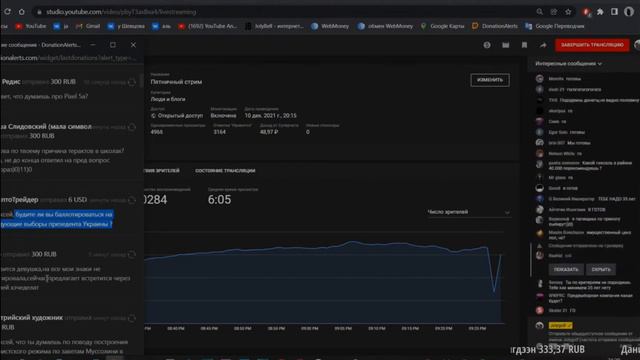Click the yellow highlighted name at chat bottom

560,325
